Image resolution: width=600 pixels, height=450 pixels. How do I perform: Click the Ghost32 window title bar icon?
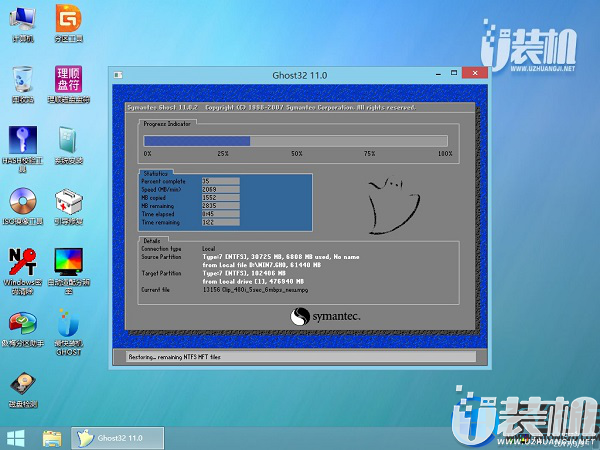[x=118, y=75]
